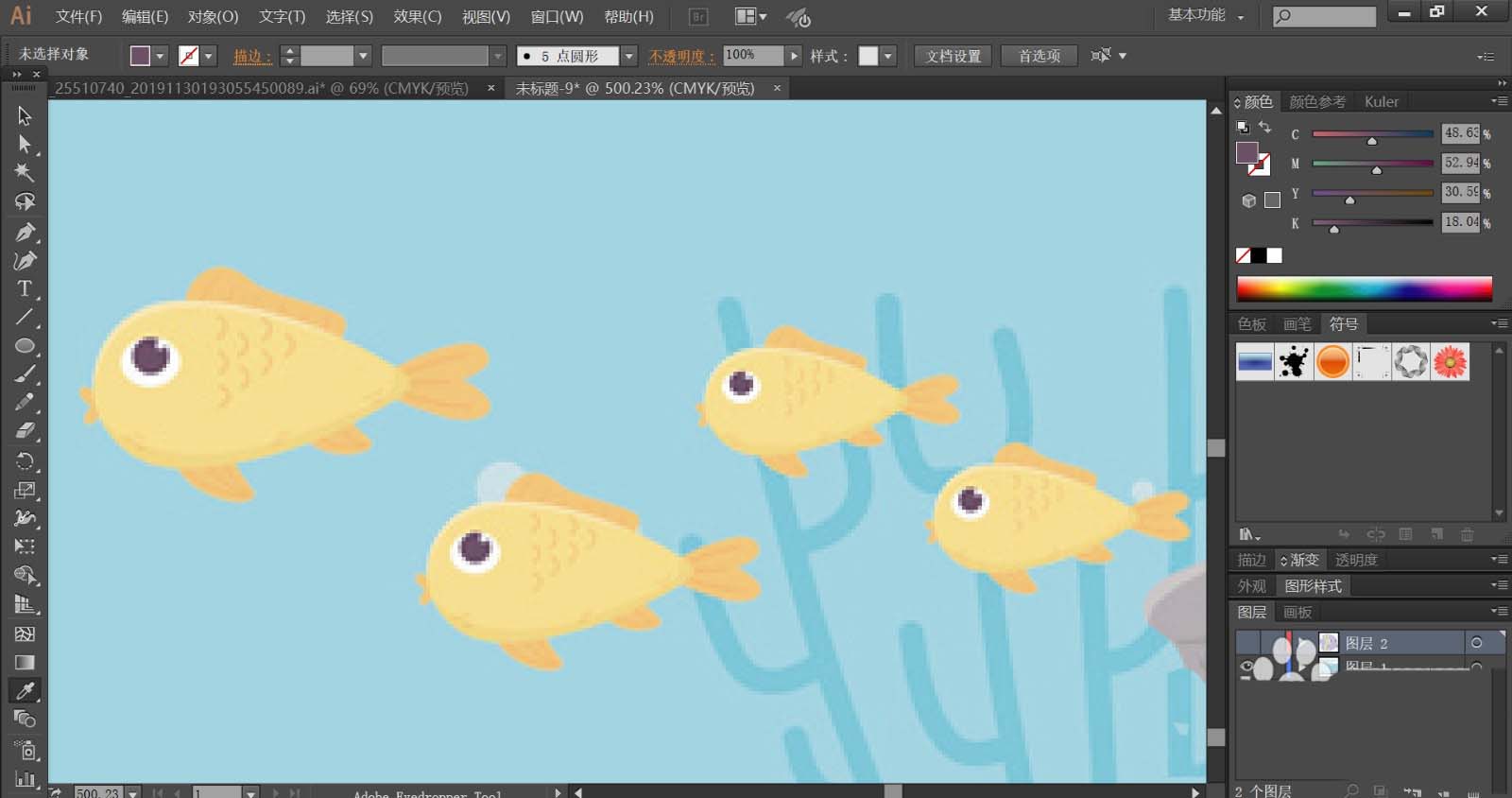Open the fill color dropdown arrow
The image size is (1512, 798).
pos(160,56)
